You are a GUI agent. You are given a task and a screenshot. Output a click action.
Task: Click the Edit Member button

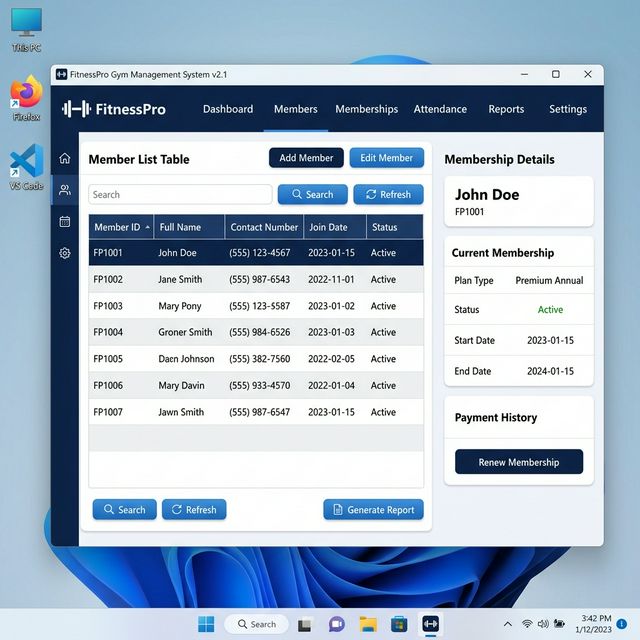point(387,158)
